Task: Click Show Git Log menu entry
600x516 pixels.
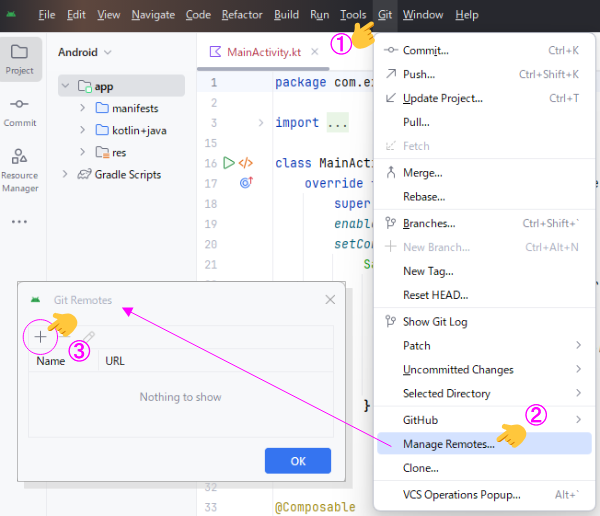Action: click(x=434, y=322)
